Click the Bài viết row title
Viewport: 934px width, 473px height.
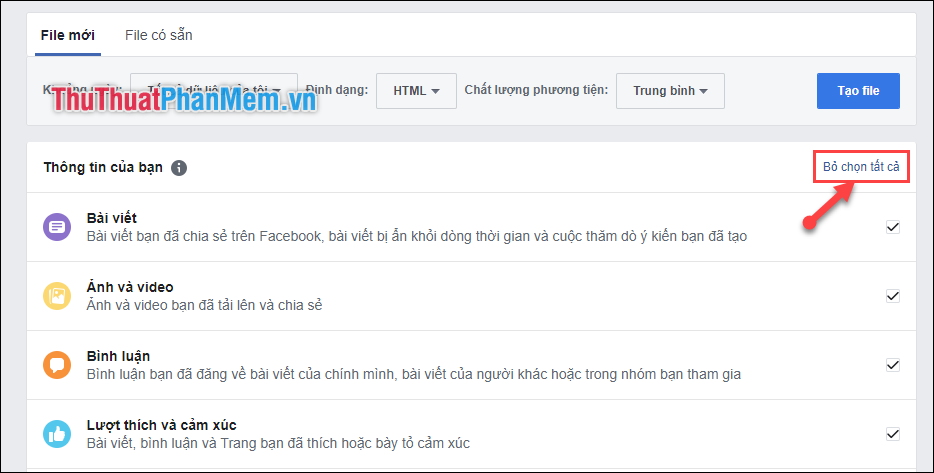[x=112, y=218]
